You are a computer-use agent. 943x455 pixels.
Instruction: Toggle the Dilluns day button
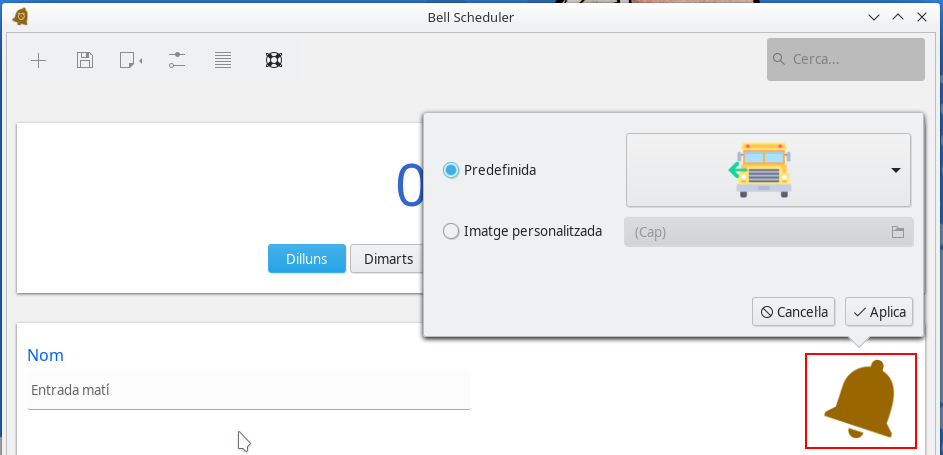(x=306, y=259)
